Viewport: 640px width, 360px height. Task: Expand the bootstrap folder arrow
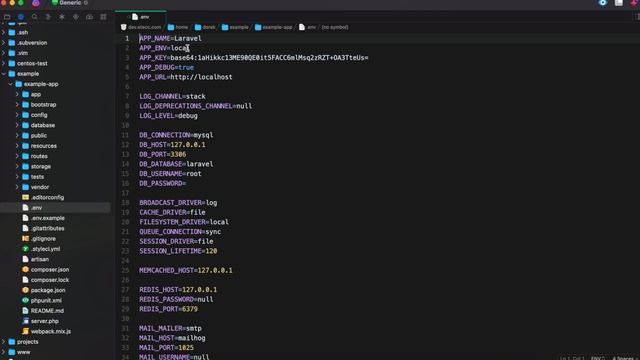pos(17,104)
